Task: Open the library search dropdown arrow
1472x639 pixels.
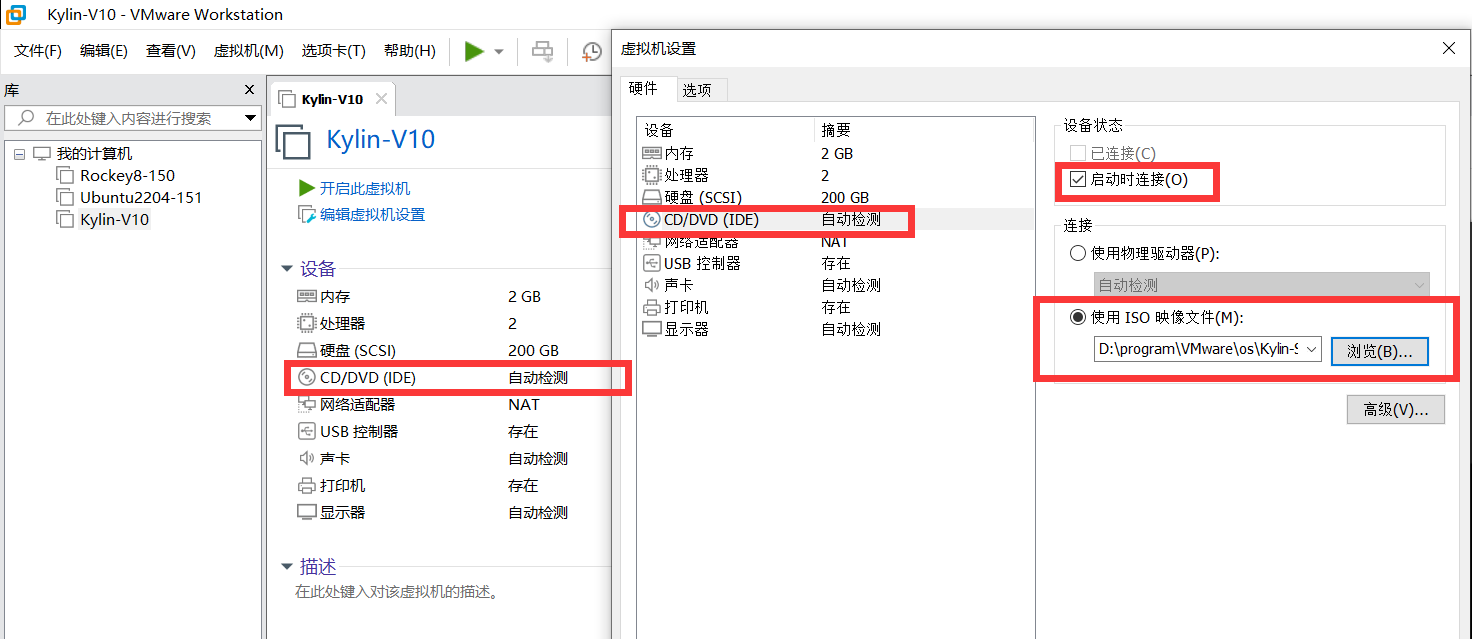Action: coord(250,118)
